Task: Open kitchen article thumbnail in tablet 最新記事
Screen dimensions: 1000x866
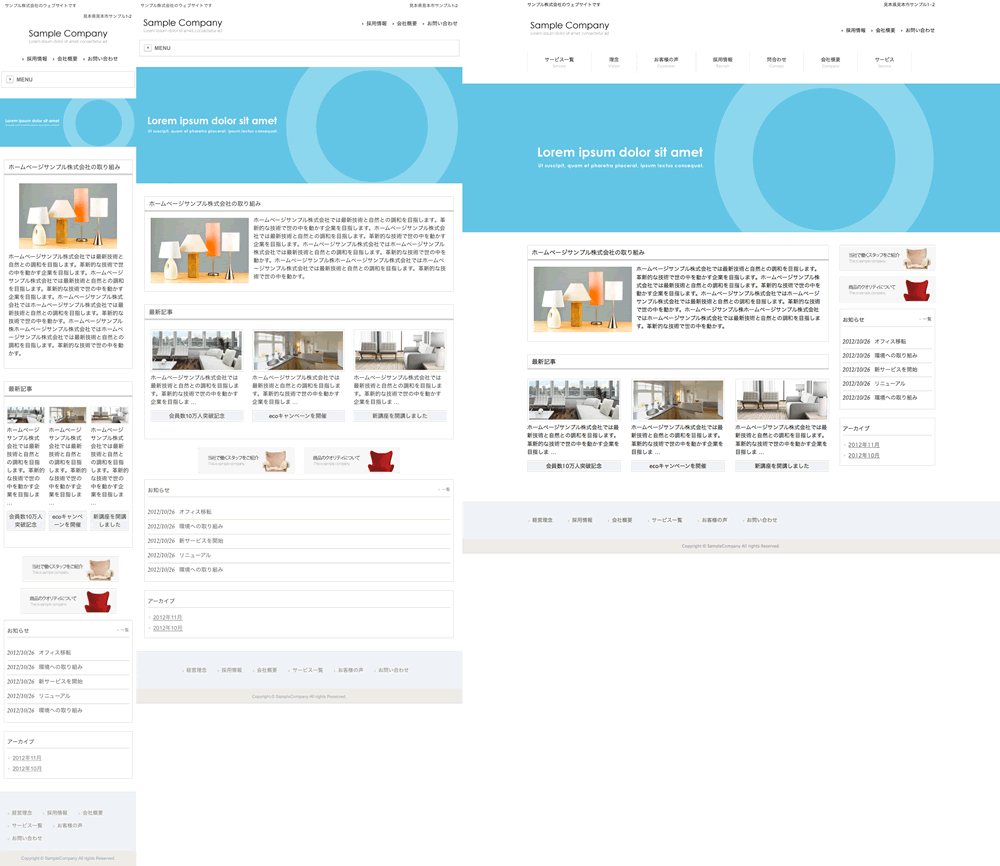Action: click(x=298, y=350)
